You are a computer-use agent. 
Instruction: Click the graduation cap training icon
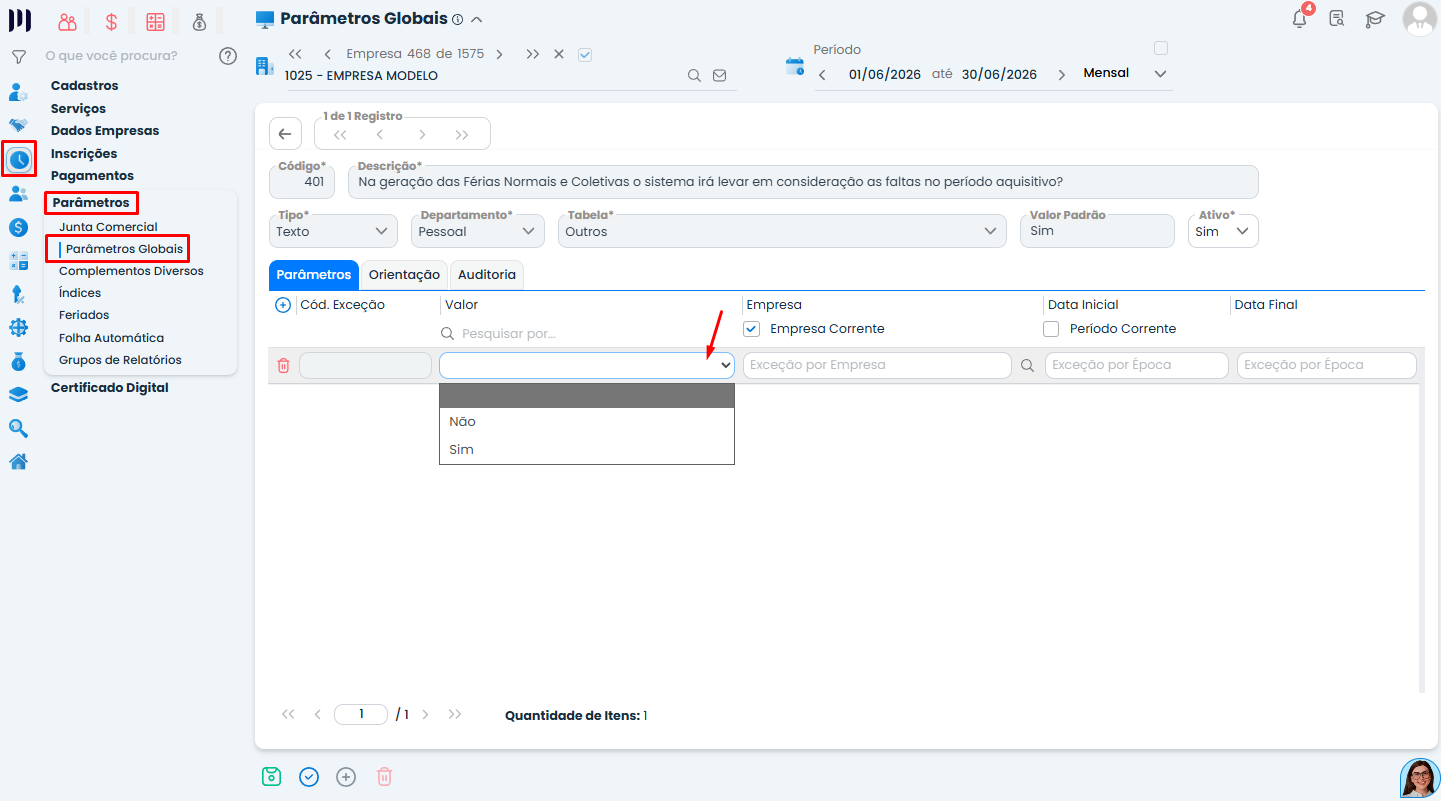1375,18
